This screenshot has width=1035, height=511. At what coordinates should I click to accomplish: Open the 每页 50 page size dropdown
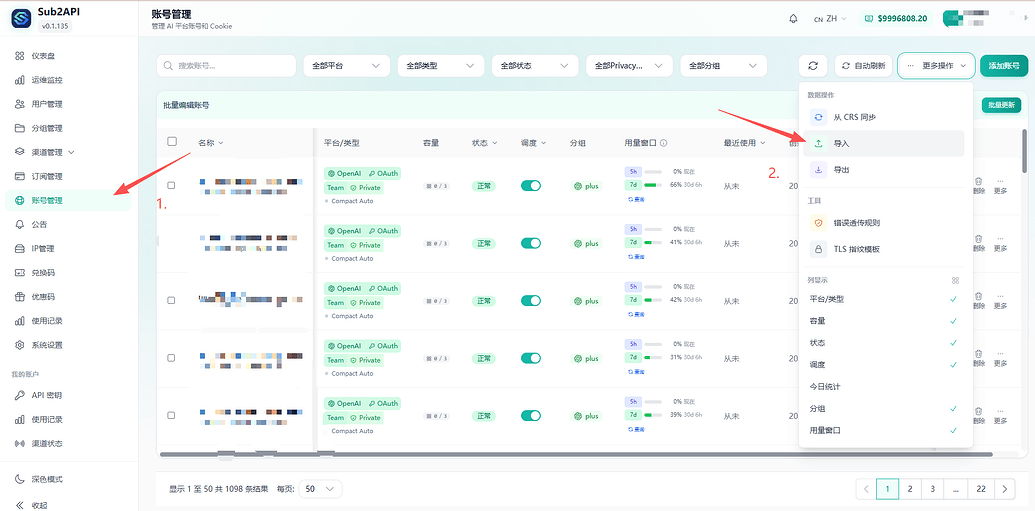coord(320,489)
